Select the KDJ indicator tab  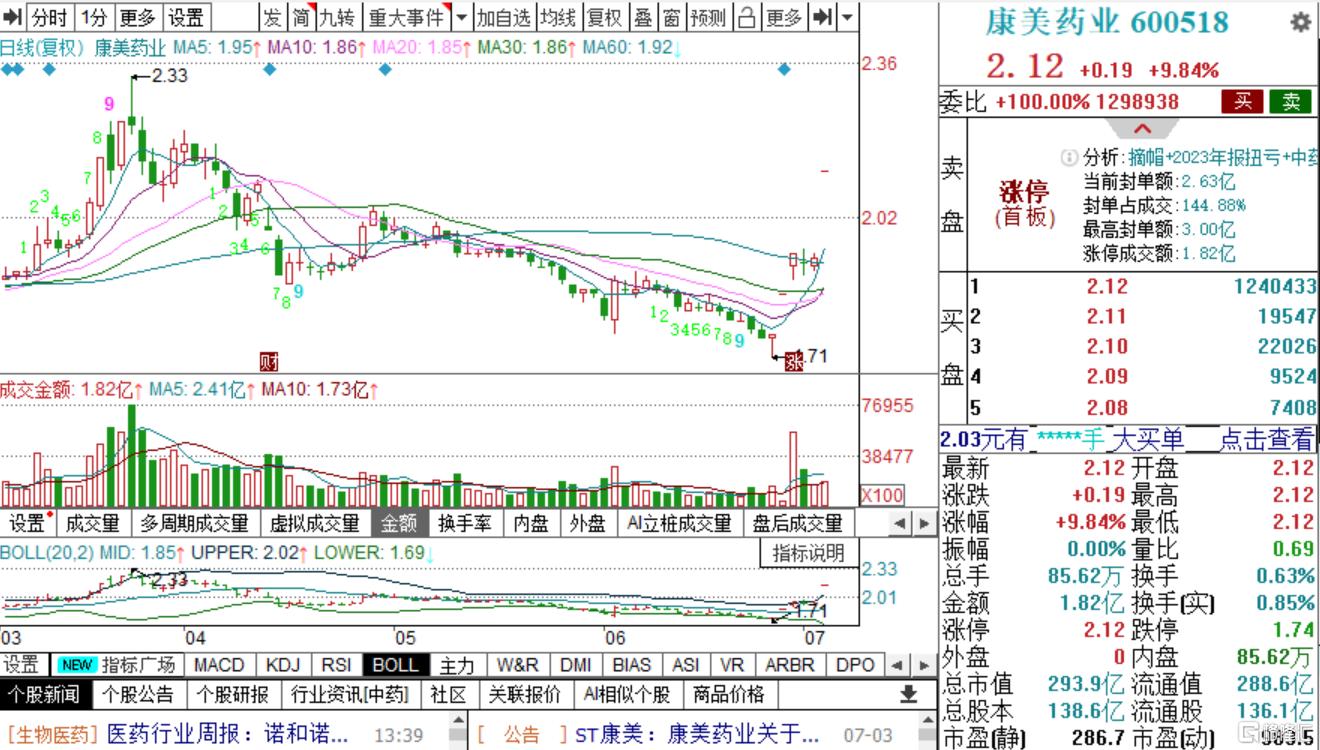(283, 665)
